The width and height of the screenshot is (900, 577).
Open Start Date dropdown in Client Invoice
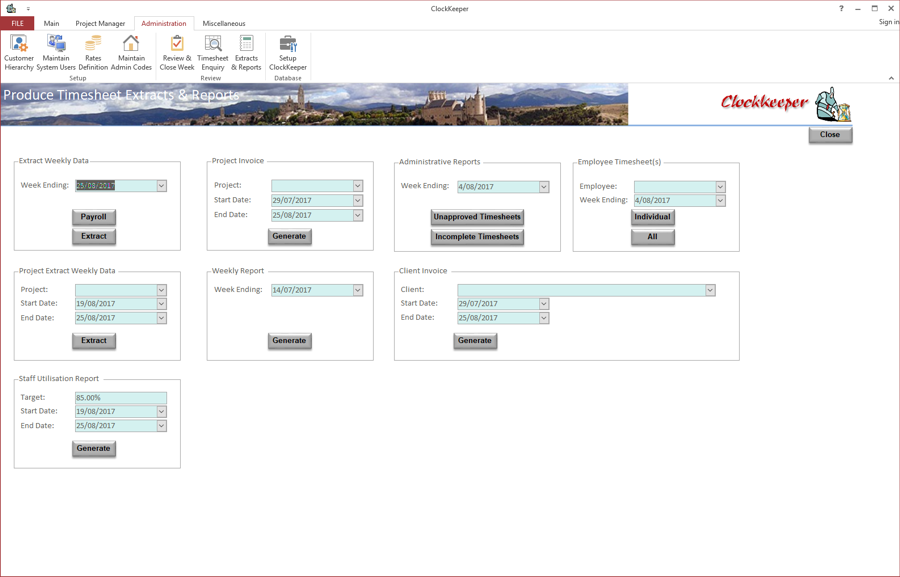point(544,304)
